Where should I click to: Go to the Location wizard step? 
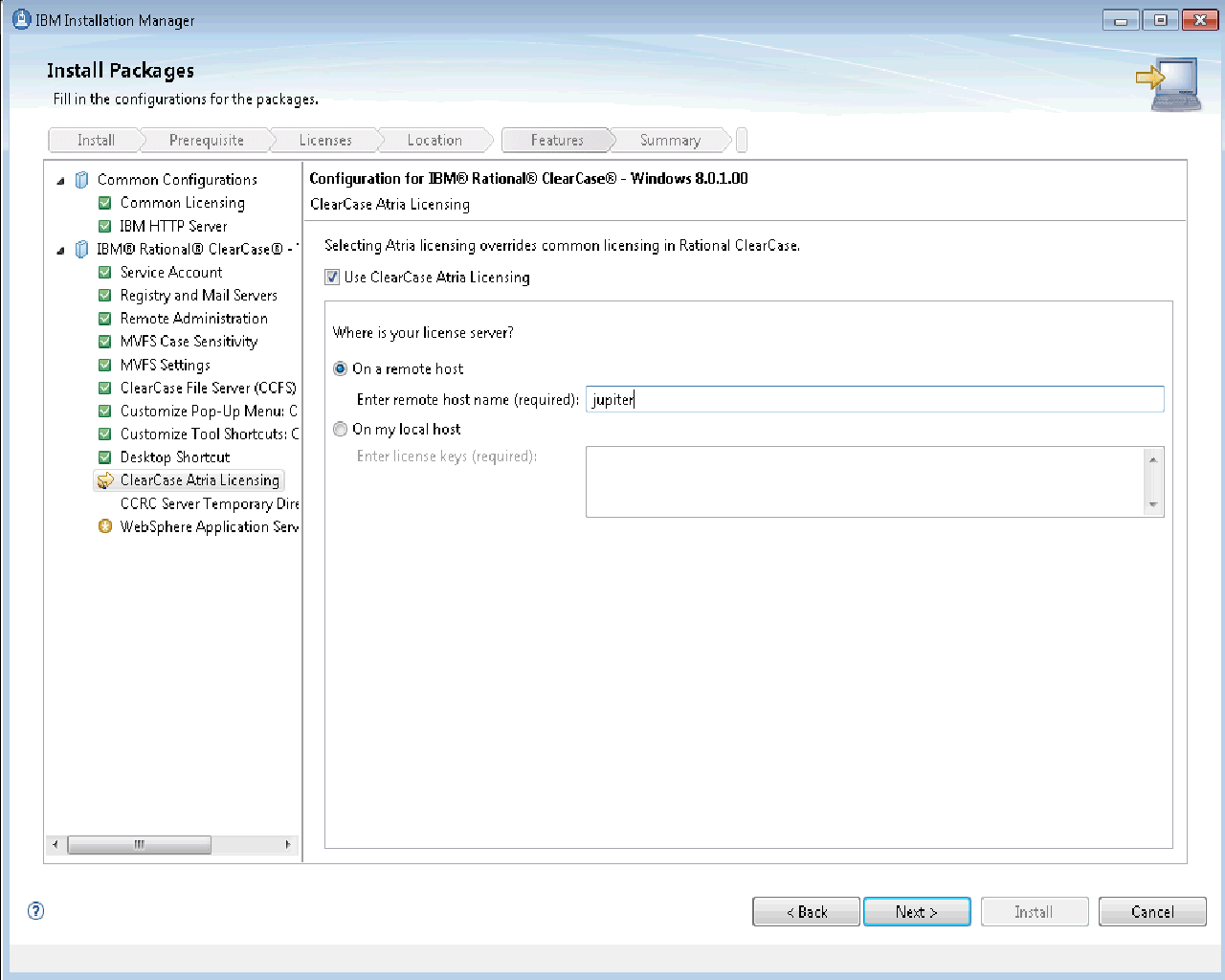click(434, 141)
